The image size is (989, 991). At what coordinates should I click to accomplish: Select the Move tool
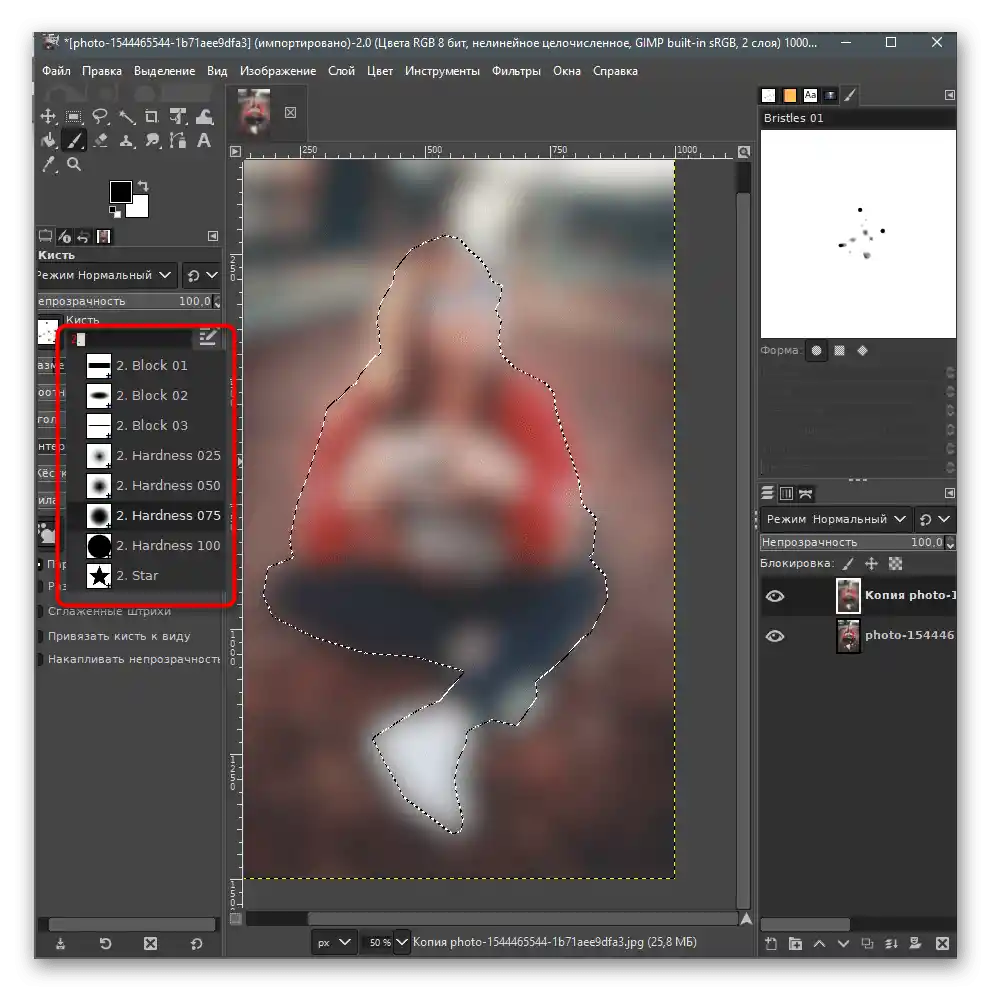pyautogui.click(x=49, y=116)
